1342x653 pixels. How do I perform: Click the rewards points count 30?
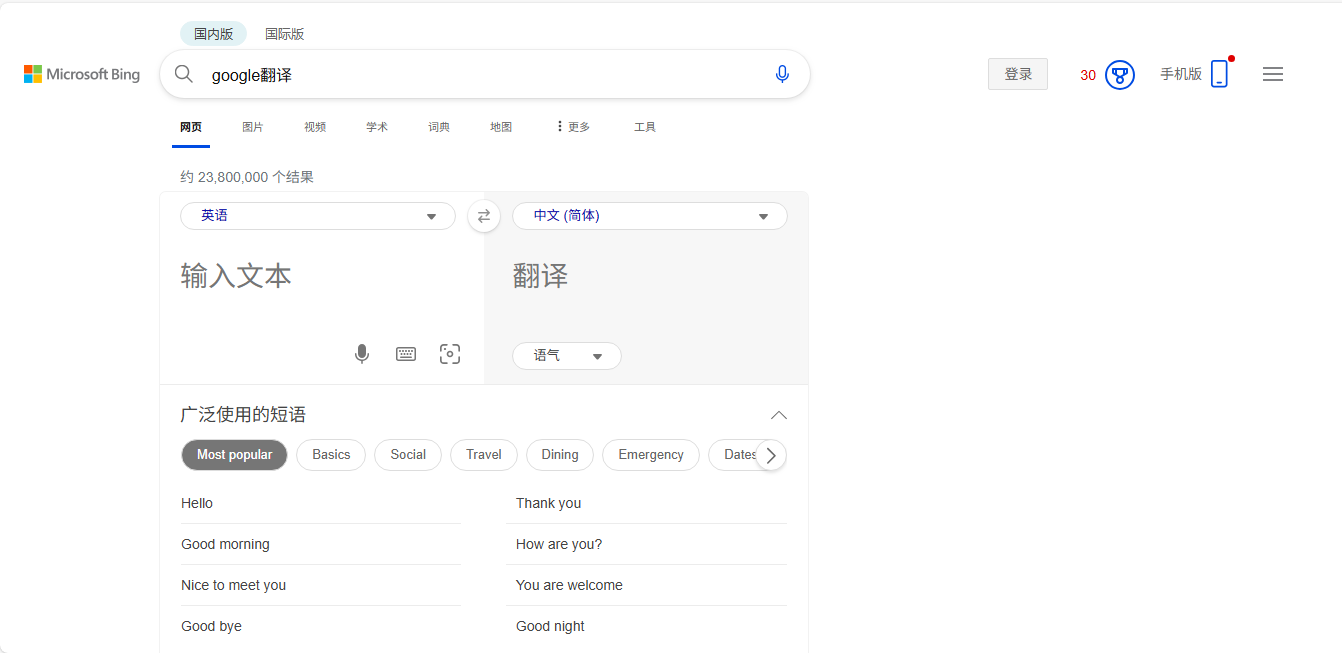1088,75
